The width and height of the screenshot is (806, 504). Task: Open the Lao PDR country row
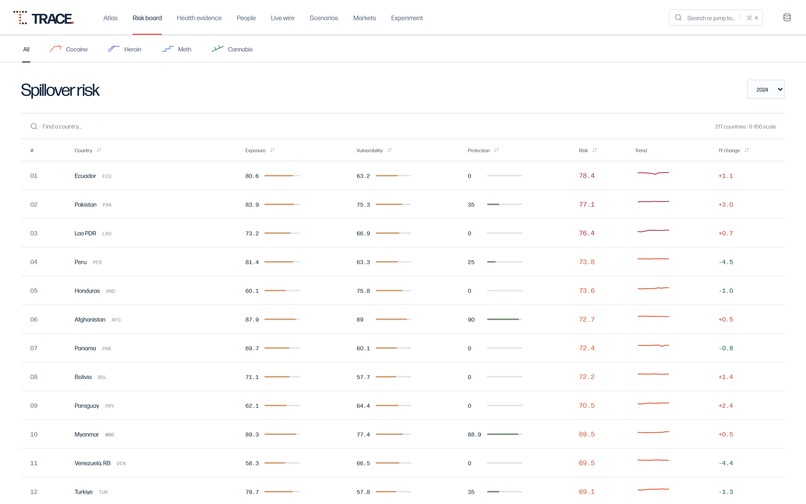tap(403, 233)
